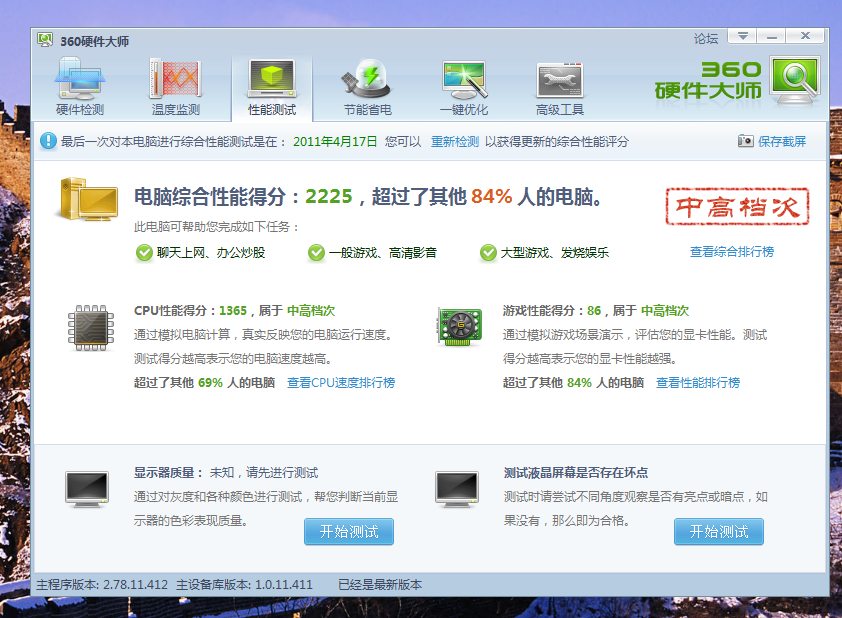Screen dimensions: 842x618
Task: Click the camera icon beside 保存截屏
Action: pos(745,142)
